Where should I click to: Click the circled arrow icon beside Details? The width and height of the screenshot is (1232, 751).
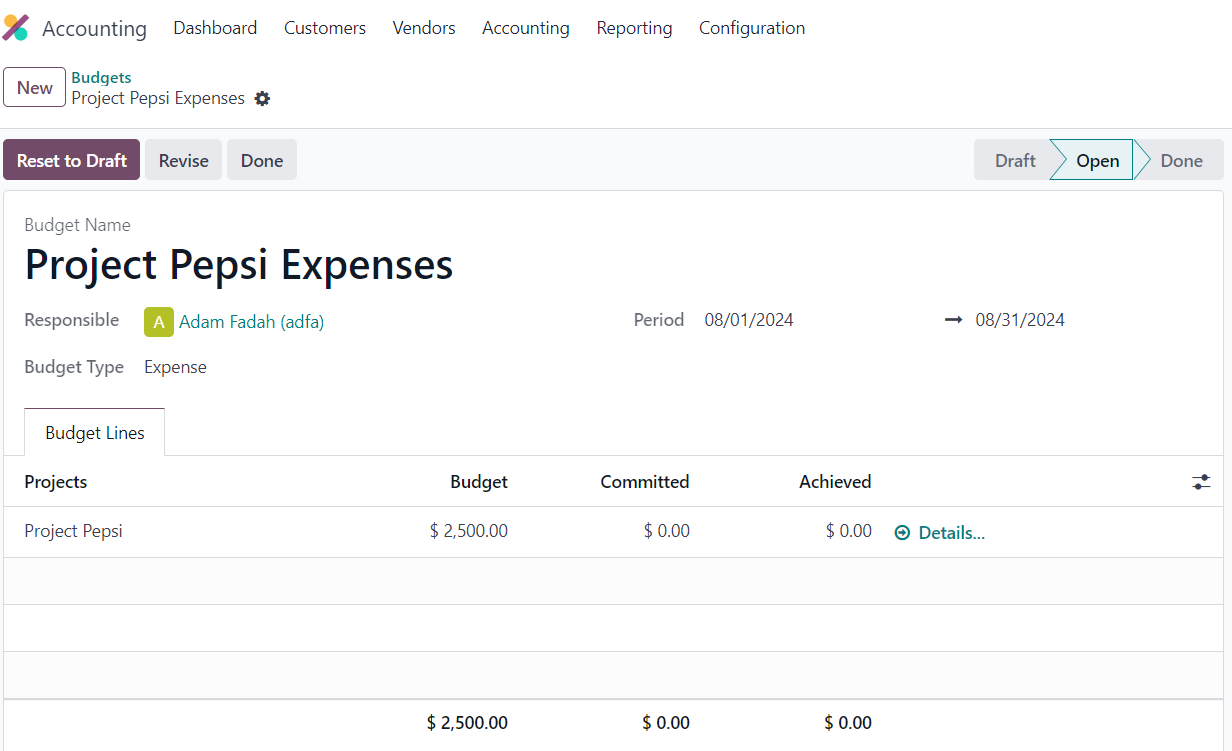coord(902,533)
